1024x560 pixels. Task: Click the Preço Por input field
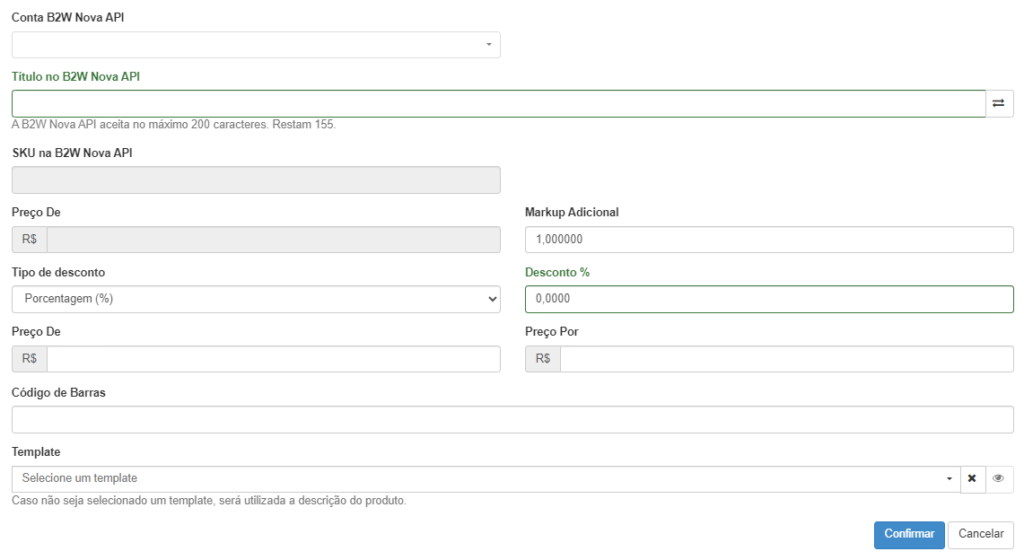pyautogui.click(x=787, y=359)
